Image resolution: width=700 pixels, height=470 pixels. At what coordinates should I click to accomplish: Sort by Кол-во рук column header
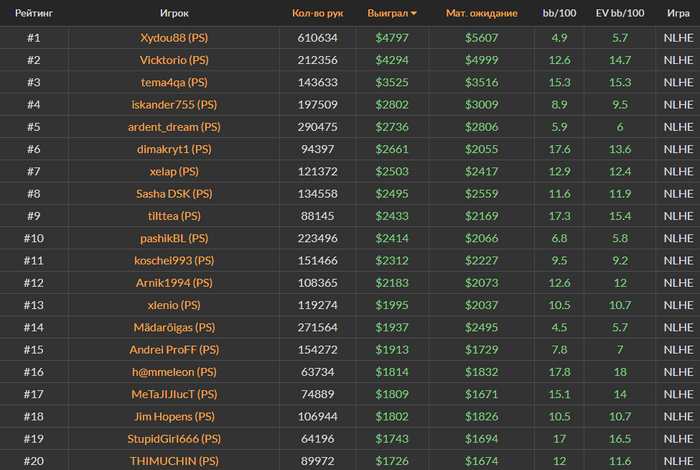(317, 13)
